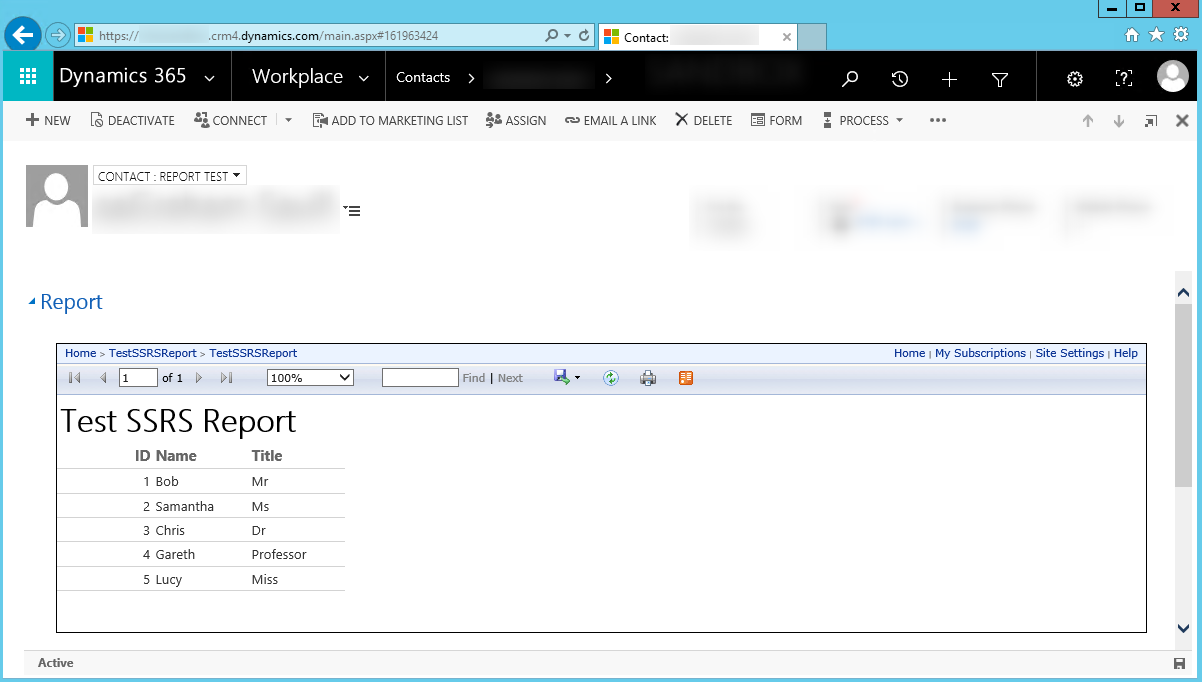Click the orange data feed export icon

[685, 378]
